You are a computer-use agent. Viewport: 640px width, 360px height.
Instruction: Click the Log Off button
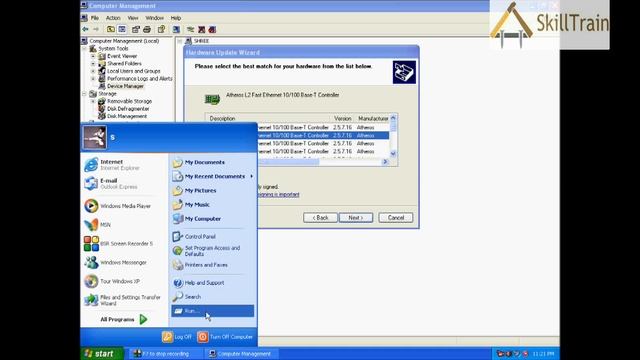[177, 337]
